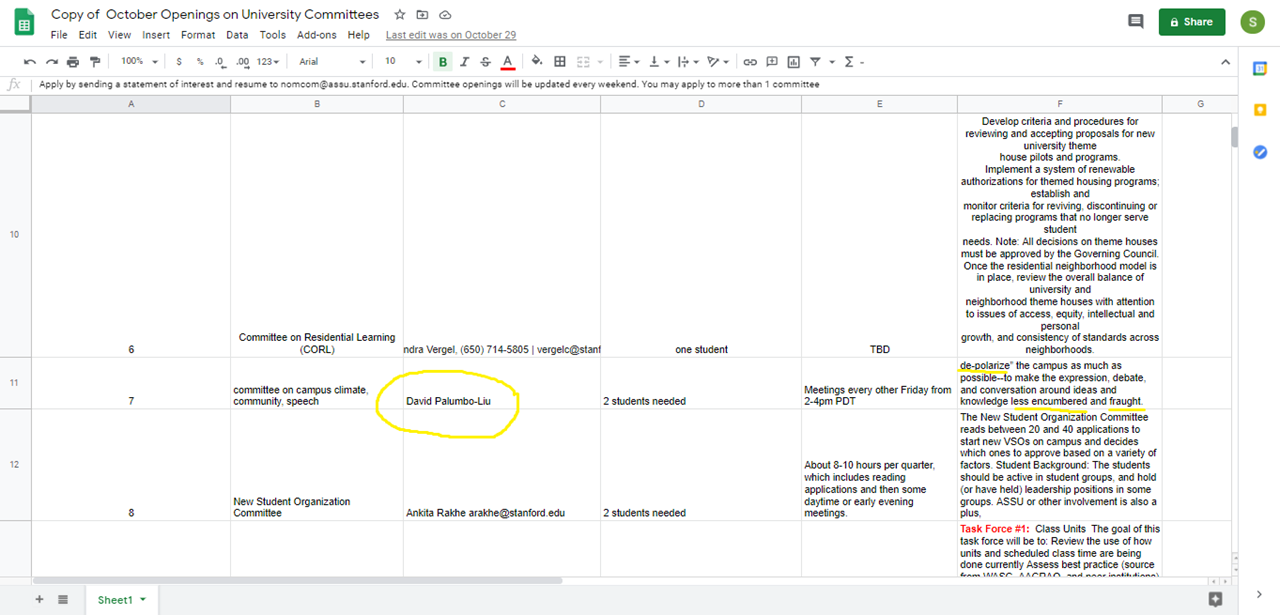Select the Sheet1 tab

point(121,599)
